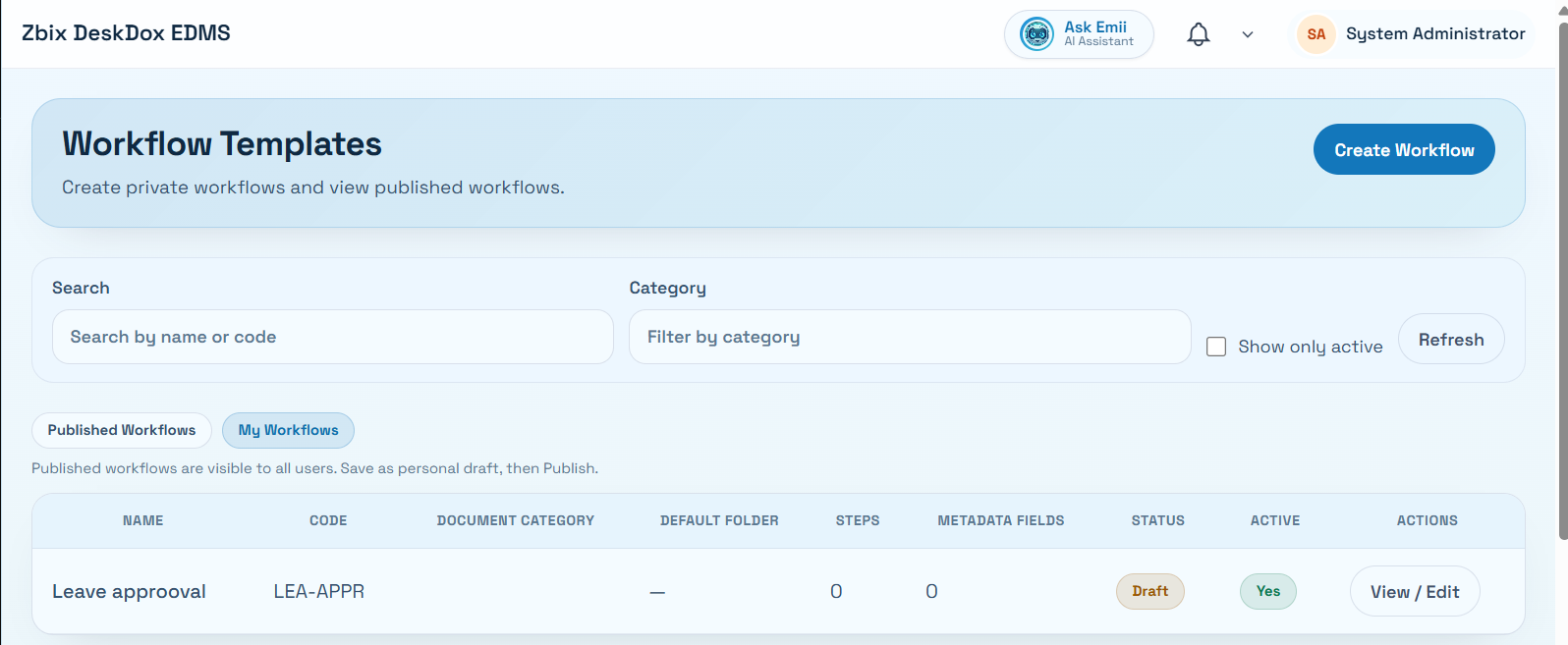Click the Draft status badge
1568x645 pixels.
1150,591
